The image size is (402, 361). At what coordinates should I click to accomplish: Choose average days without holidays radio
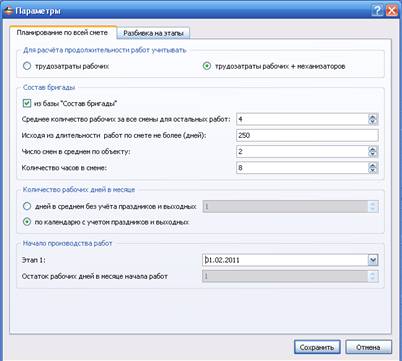click(x=27, y=206)
